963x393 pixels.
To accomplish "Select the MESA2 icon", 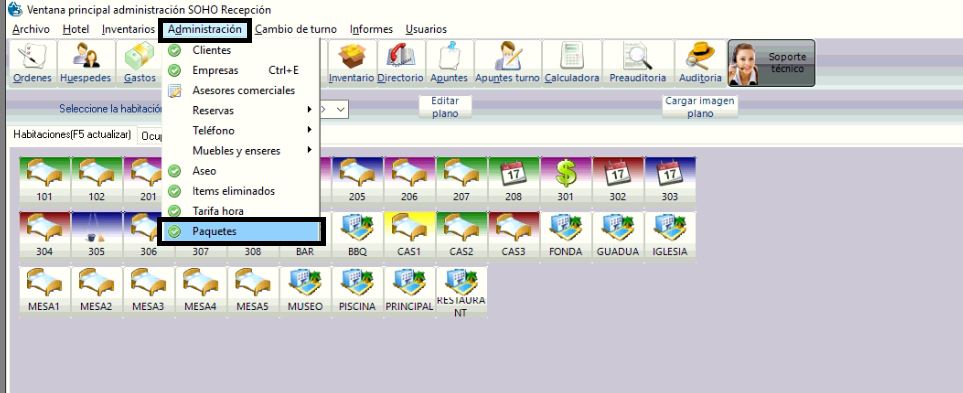I will click(x=96, y=290).
